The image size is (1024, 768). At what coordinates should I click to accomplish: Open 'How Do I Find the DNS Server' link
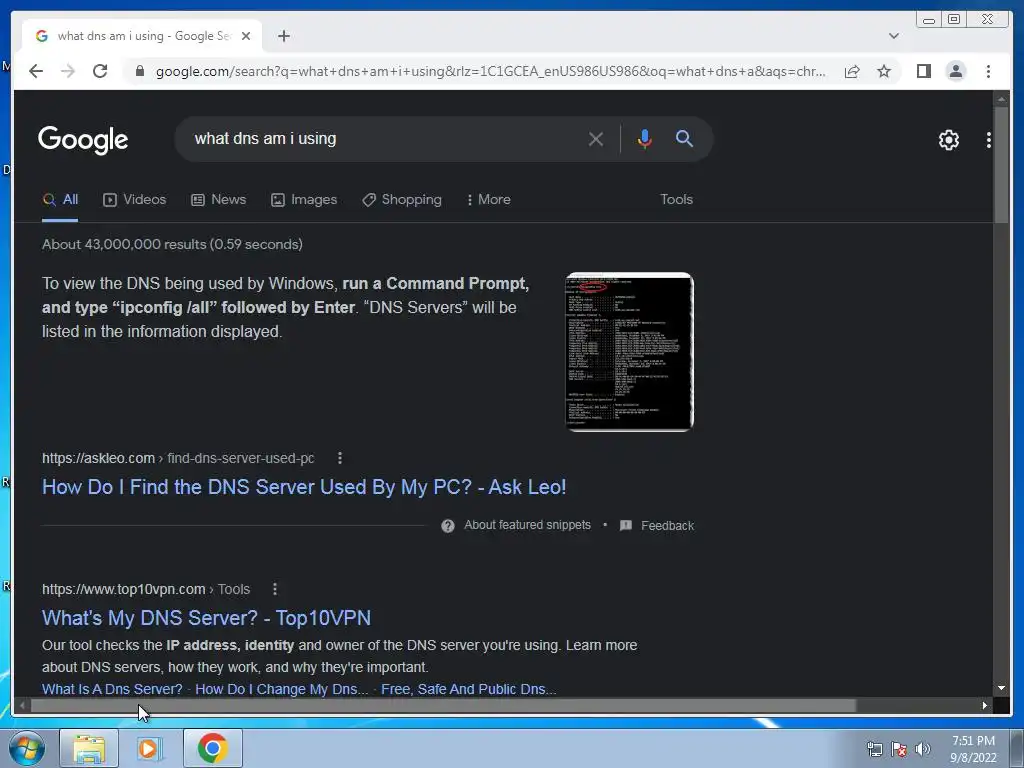coord(304,487)
